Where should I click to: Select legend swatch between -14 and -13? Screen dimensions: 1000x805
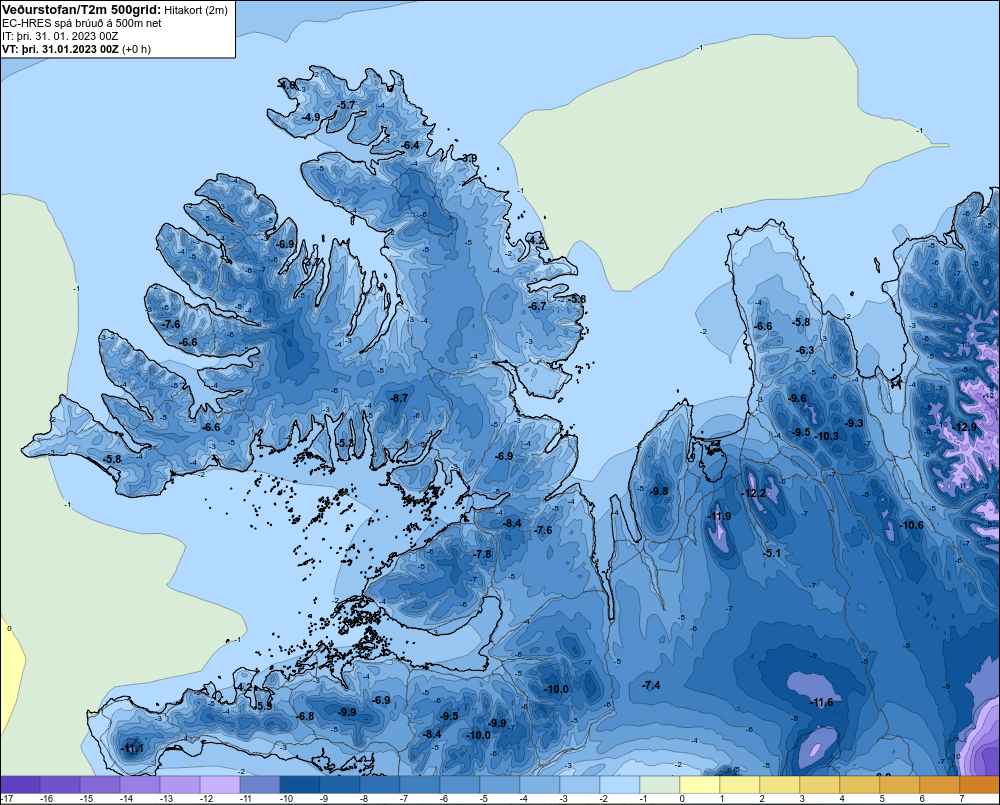tap(140, 785)
